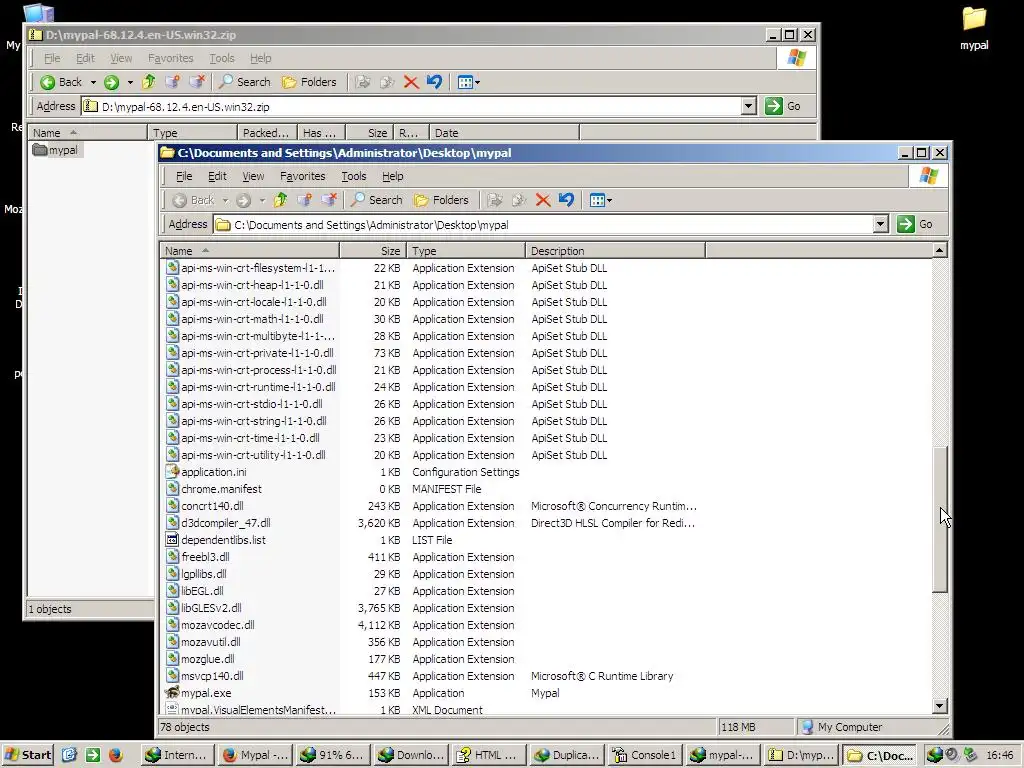Expand address bar dropdown in the zip window
The width and height of the screenshot is (1024, 768).
click(749, 106)
